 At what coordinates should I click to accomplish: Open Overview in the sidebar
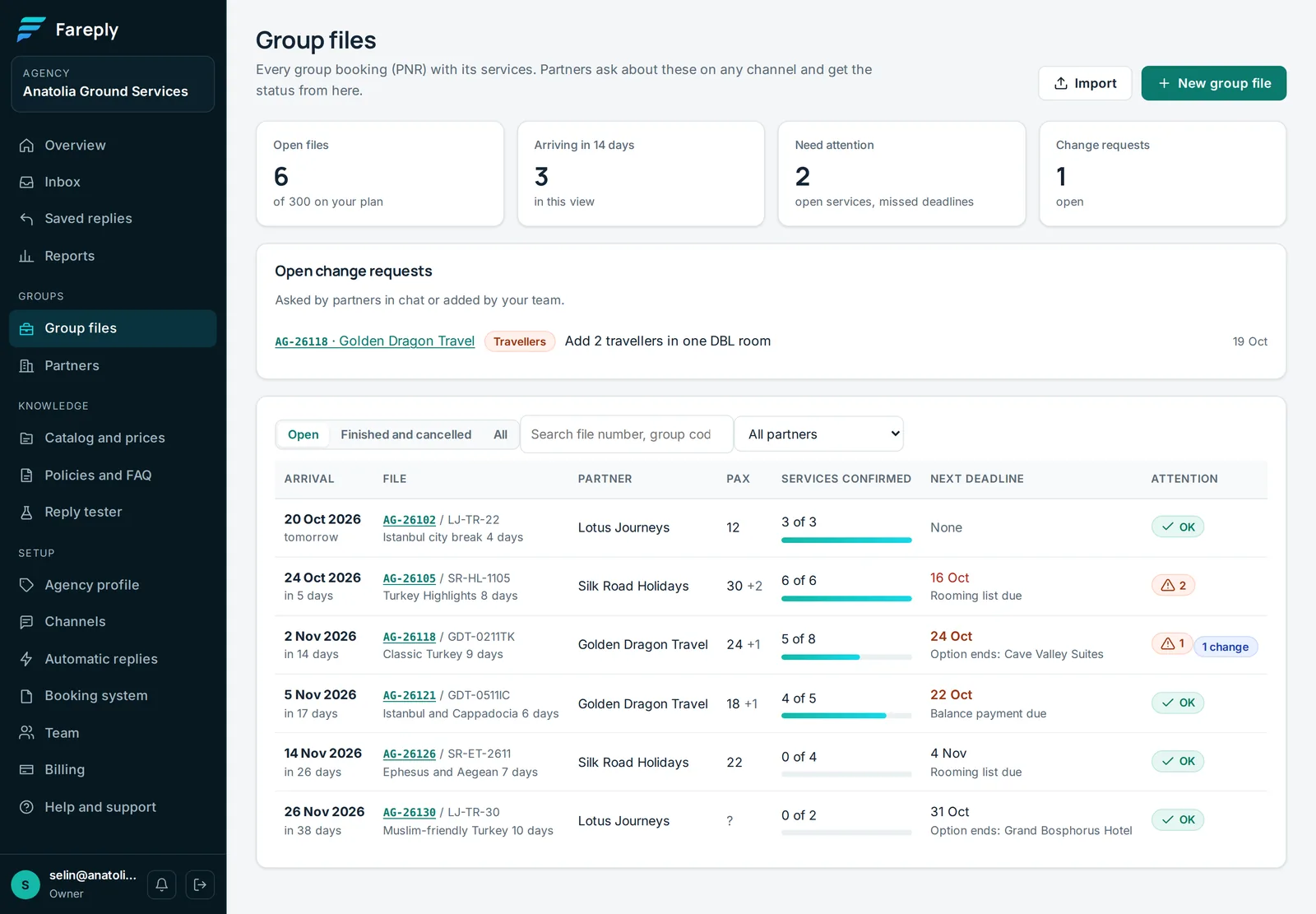pos(113,146)
